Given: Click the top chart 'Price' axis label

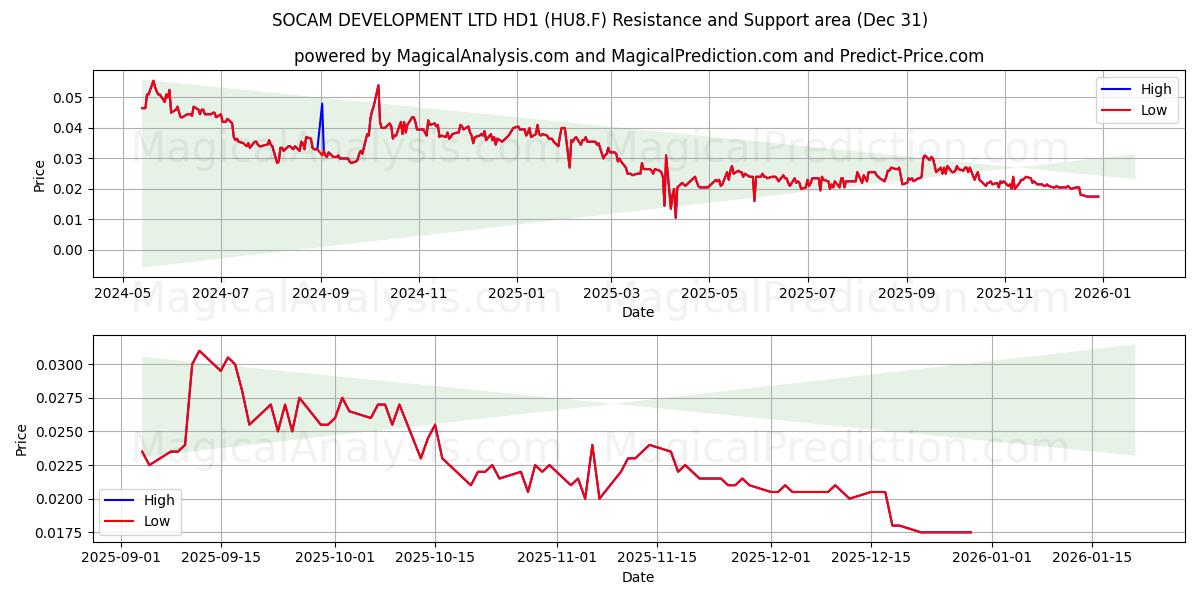Looking at the screenshot, I should pos(40,174).
